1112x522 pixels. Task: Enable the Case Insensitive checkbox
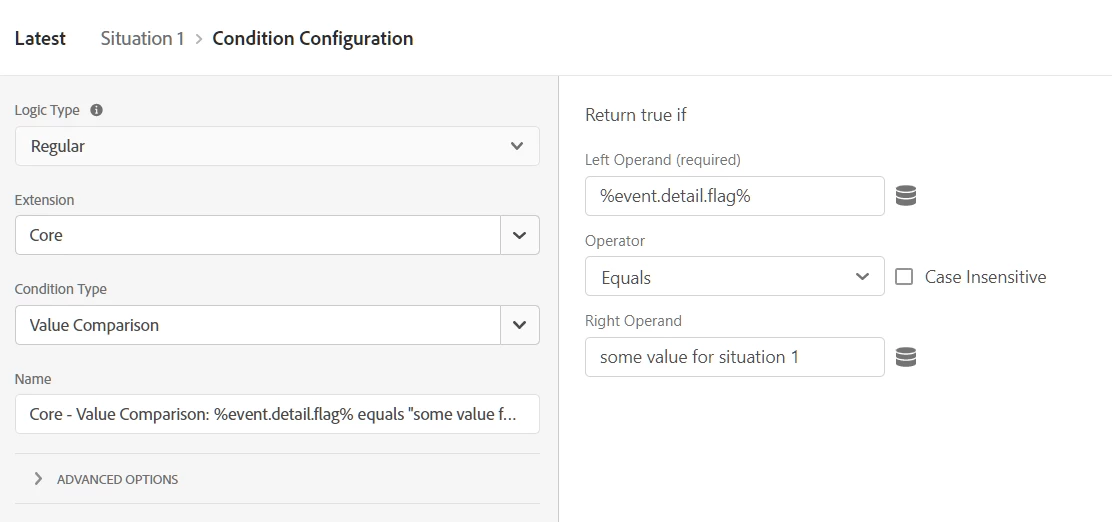tap(904, 277)
